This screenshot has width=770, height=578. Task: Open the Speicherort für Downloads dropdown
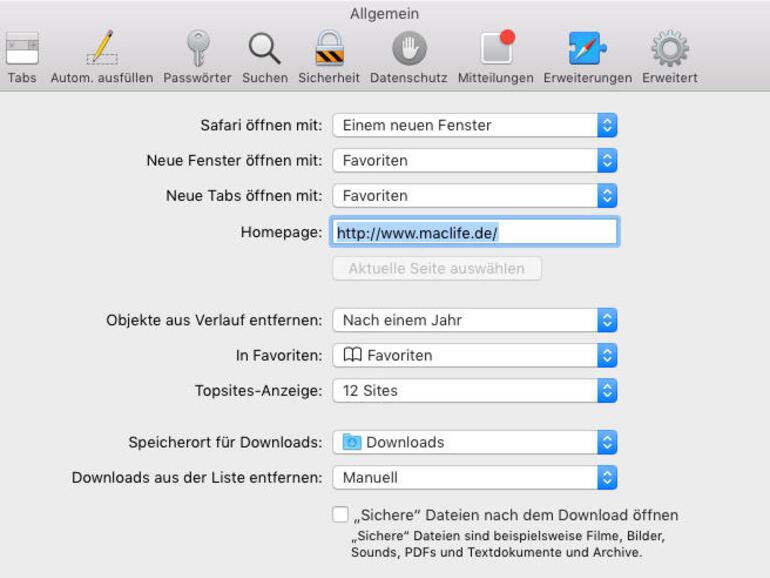[x=474, y=442]
